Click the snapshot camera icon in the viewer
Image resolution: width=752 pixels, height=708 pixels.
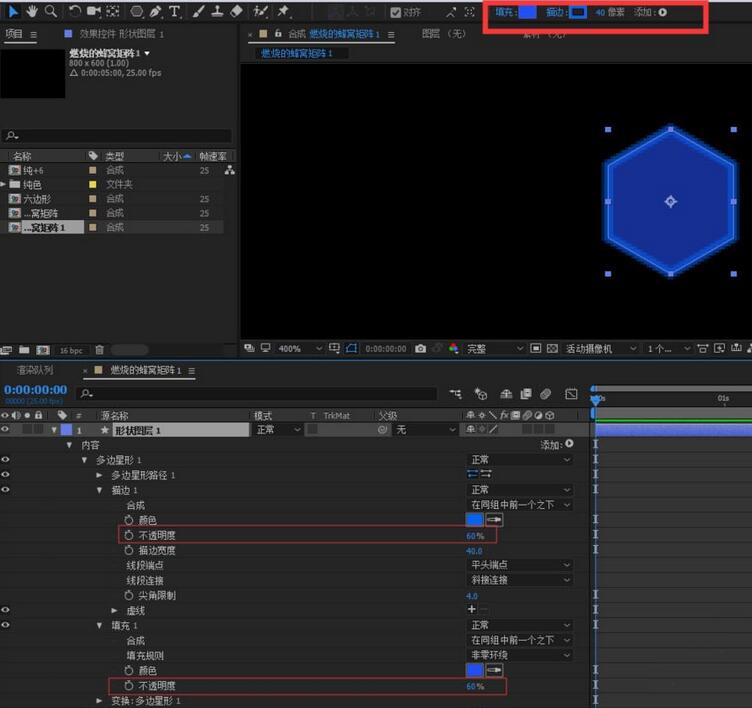point(421,349)
